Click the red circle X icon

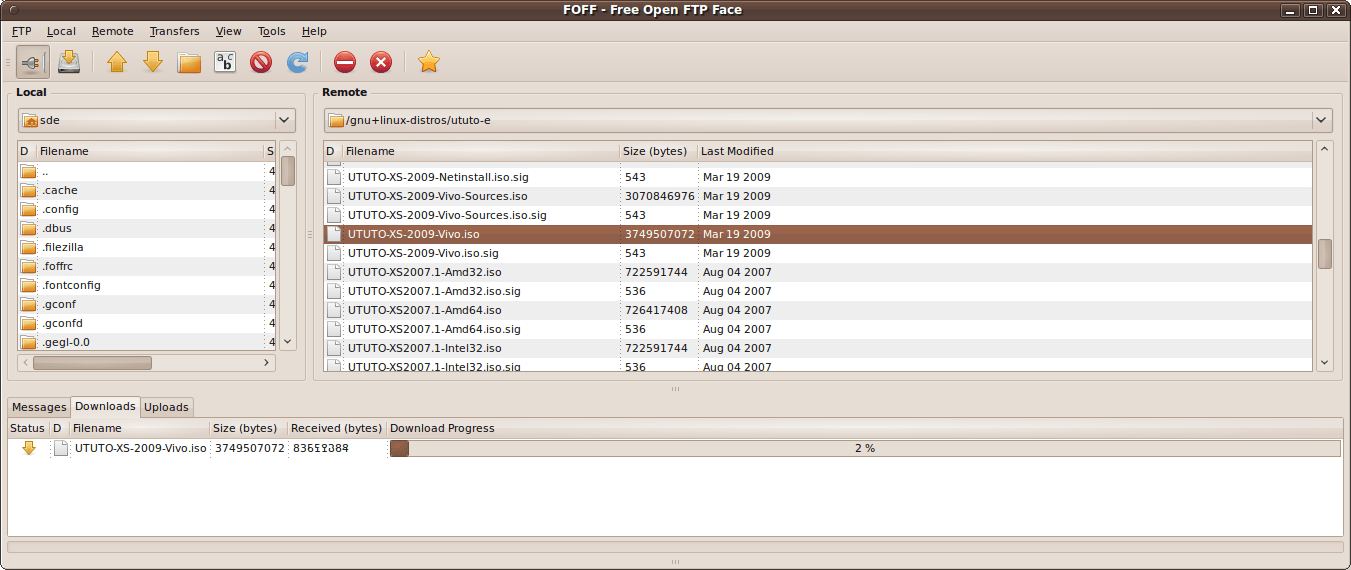[x=381, y=62]
